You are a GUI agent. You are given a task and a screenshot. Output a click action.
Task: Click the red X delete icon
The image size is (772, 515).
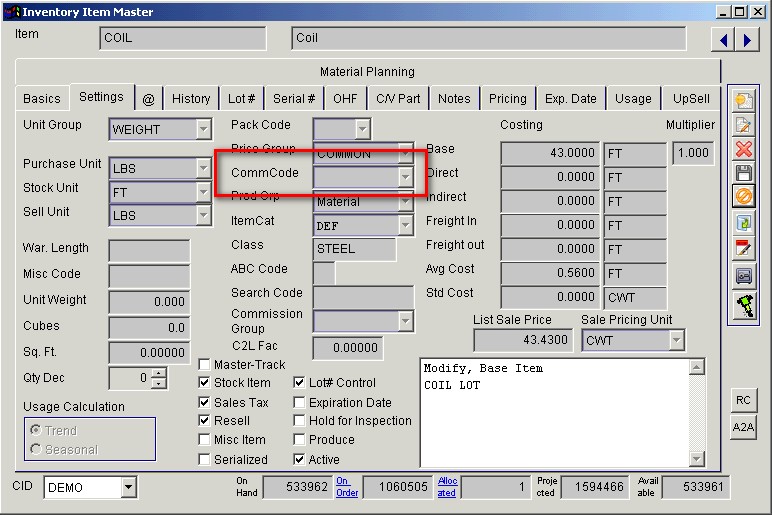[x=743, y=149]
